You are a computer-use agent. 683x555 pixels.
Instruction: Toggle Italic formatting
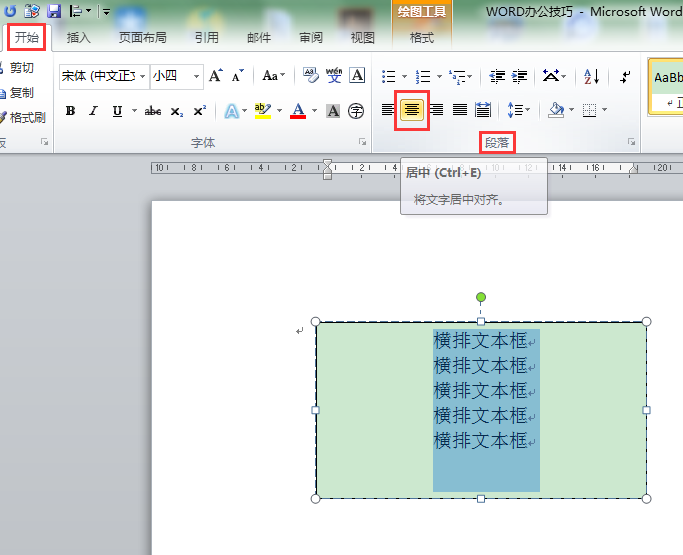93,111
